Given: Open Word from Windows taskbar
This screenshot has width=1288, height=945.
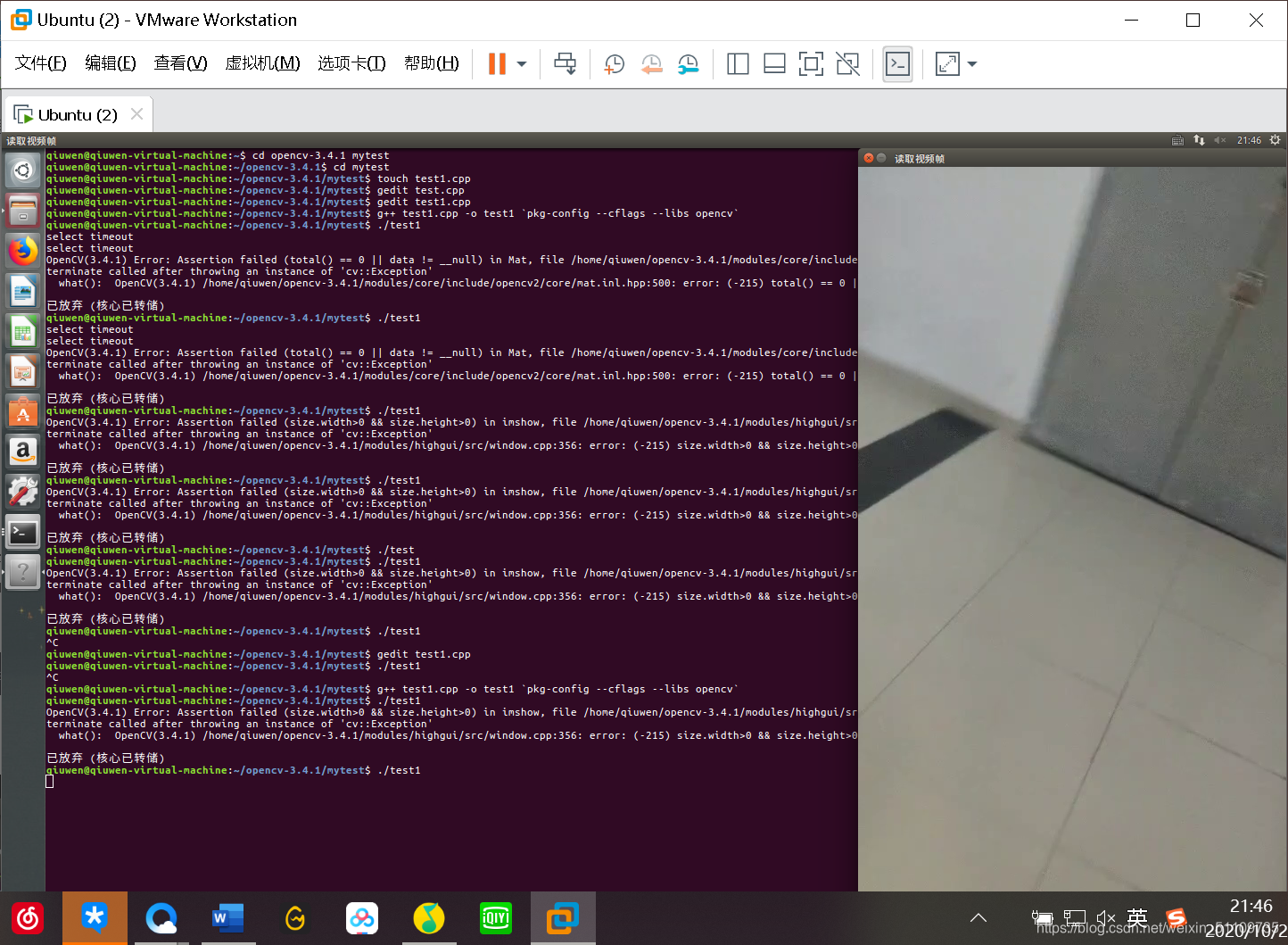Looking at the screenshot, I should pyautogui.click(x=228, y=918).
